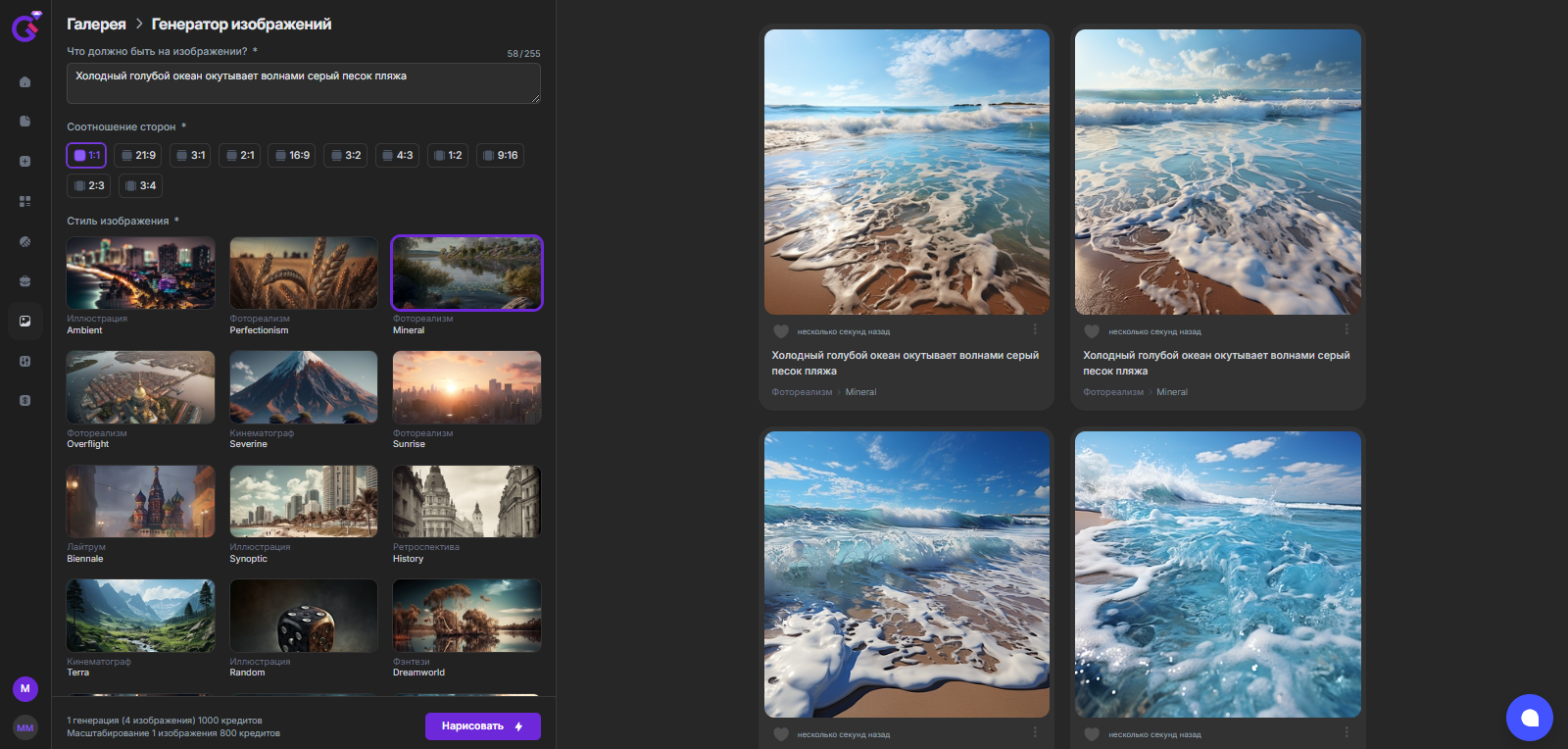Screen dimensions: 1568x749
Task: Pick the Dreamworld fantasy style
Action: coord(466,616)
